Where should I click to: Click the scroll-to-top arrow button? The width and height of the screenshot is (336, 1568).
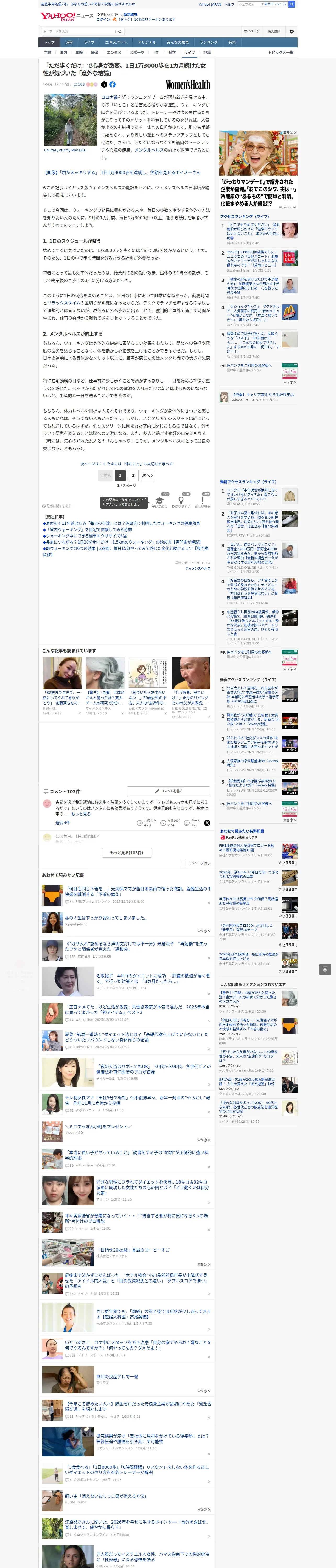pyautogui.click(x=324, y=969)
